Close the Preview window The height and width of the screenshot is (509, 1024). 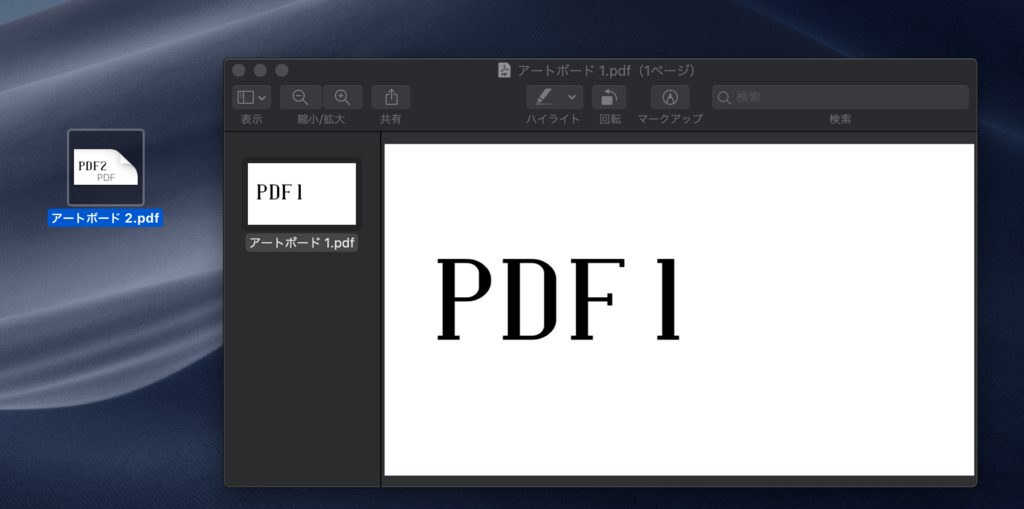click(x=239, y=71)
